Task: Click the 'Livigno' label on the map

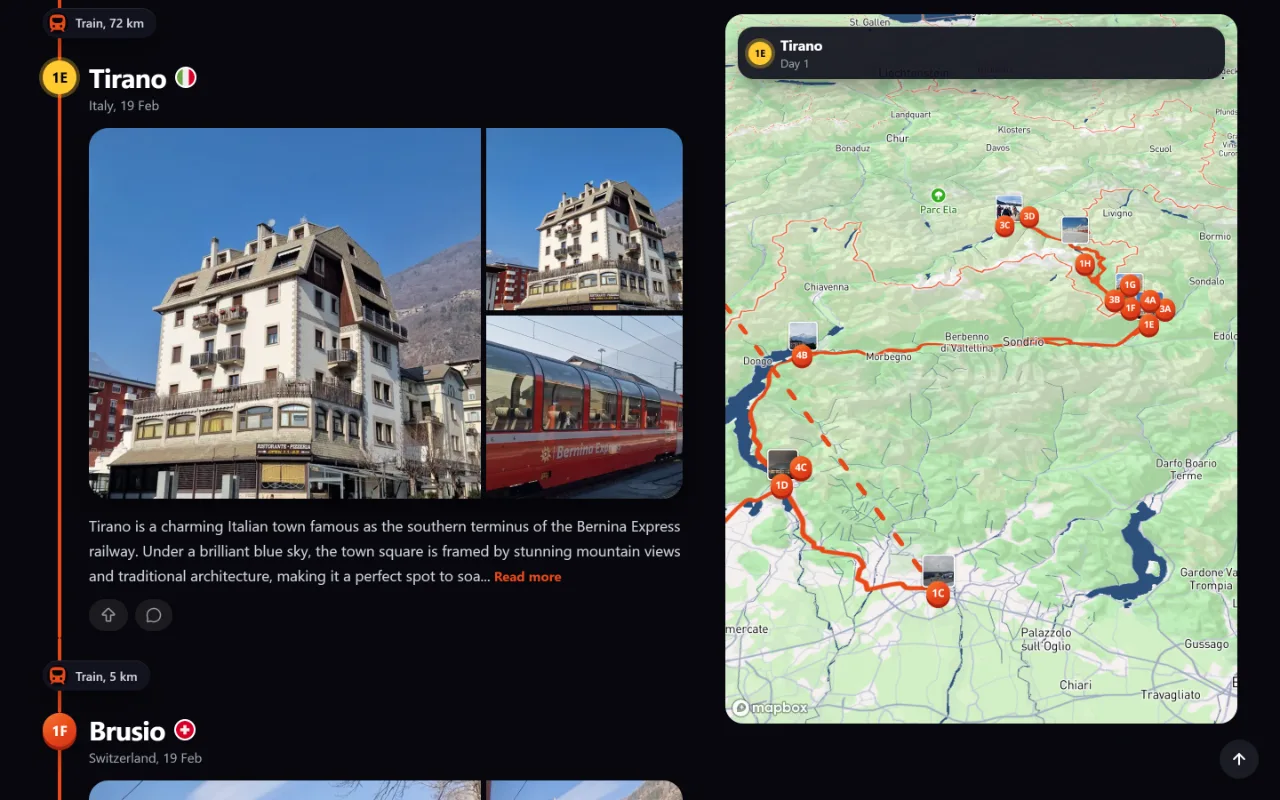Action: [1117, 213]
